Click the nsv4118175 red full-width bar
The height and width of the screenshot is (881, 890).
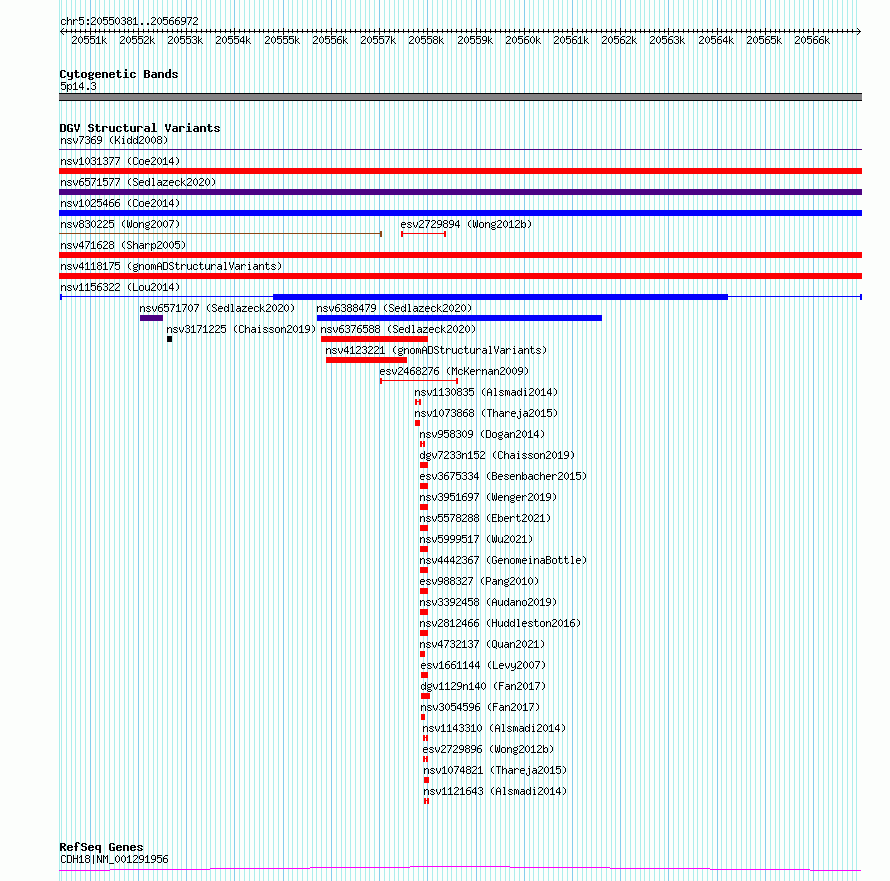coord(460,276)
